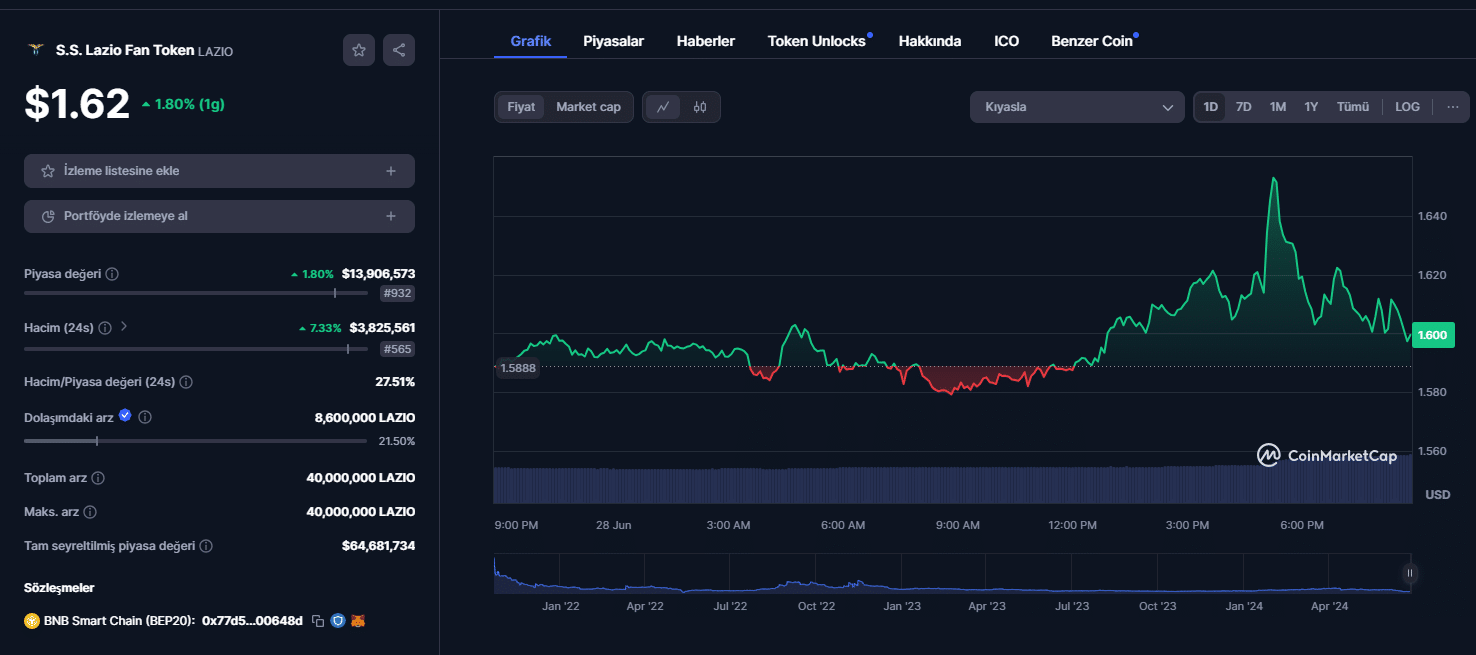
Task: Toggle LOG scale on chart
Action: click(x=1407, y=107)
